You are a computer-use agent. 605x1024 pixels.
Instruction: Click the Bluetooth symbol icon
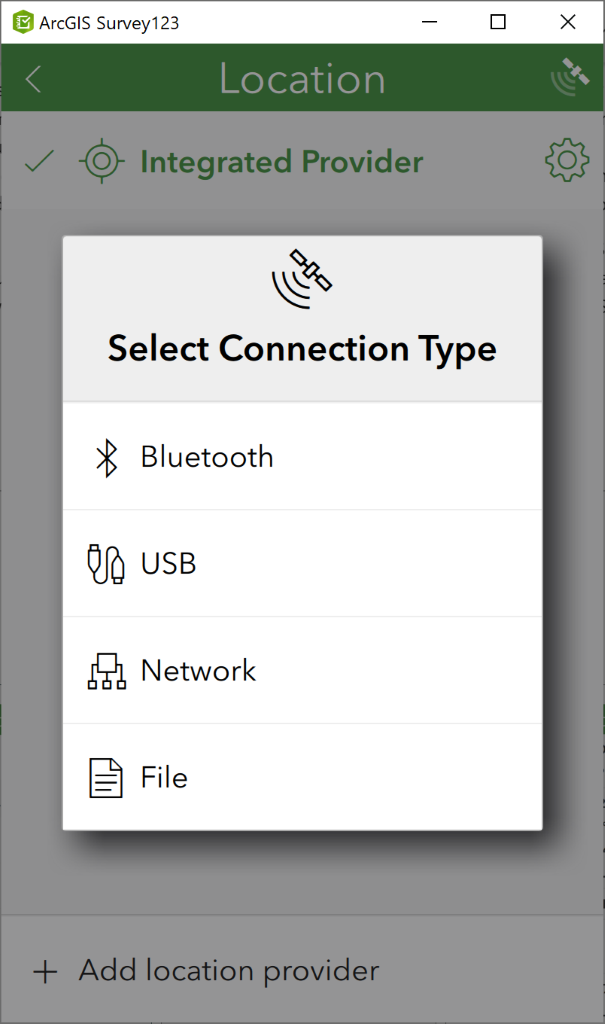point(106,457)
